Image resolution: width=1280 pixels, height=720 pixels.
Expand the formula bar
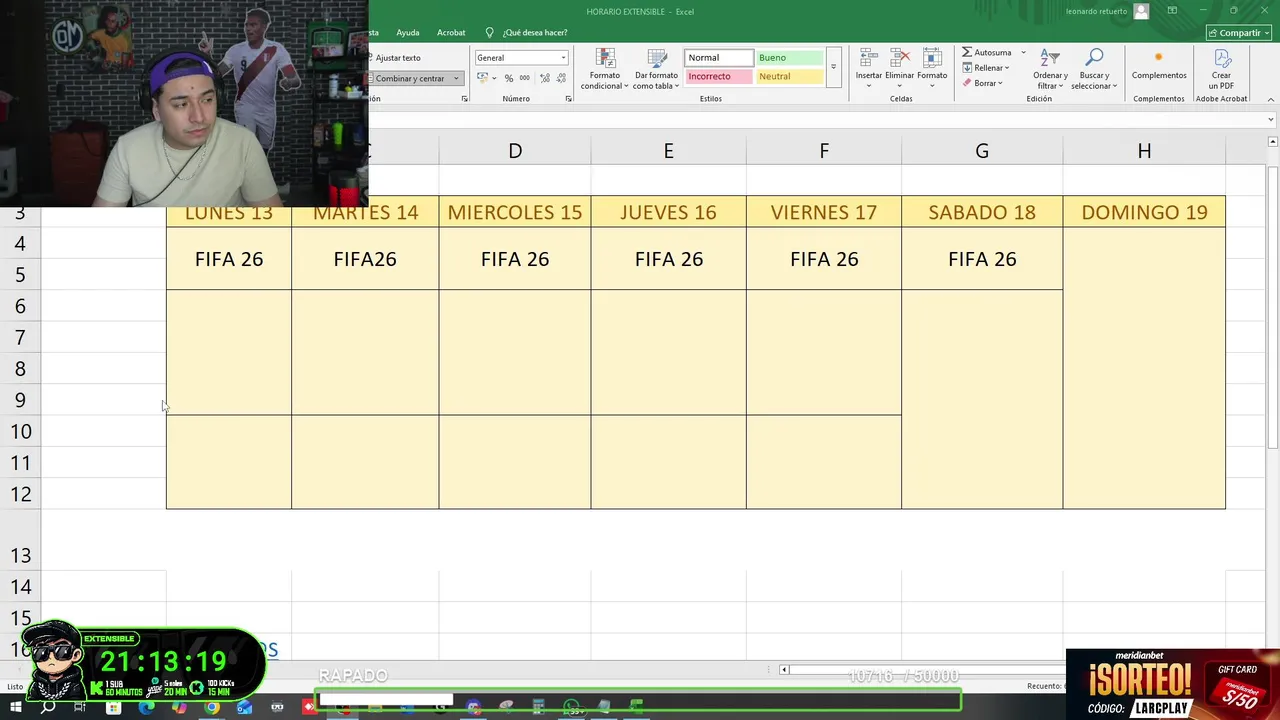(1271, 120)
